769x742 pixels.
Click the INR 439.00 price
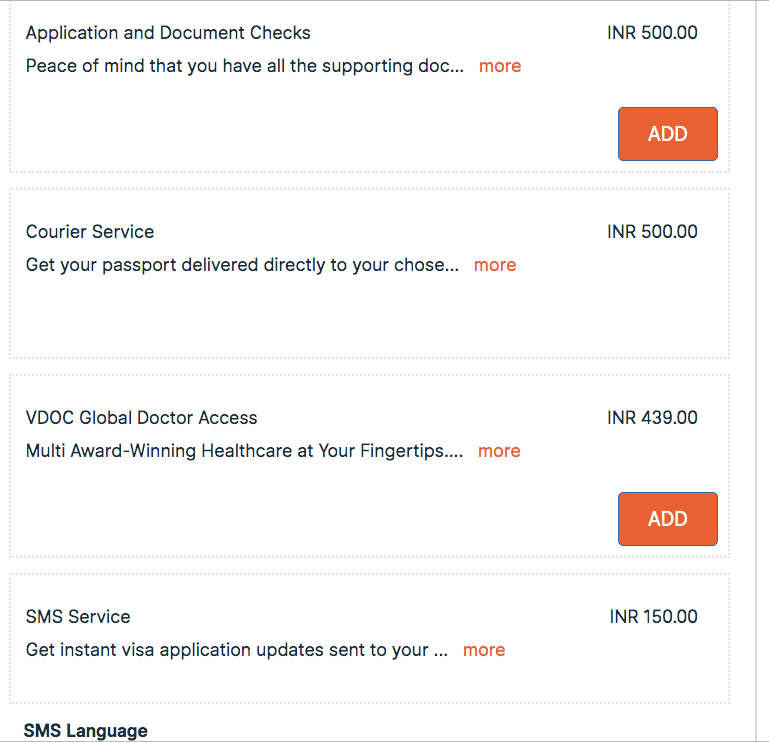(652, 418)
